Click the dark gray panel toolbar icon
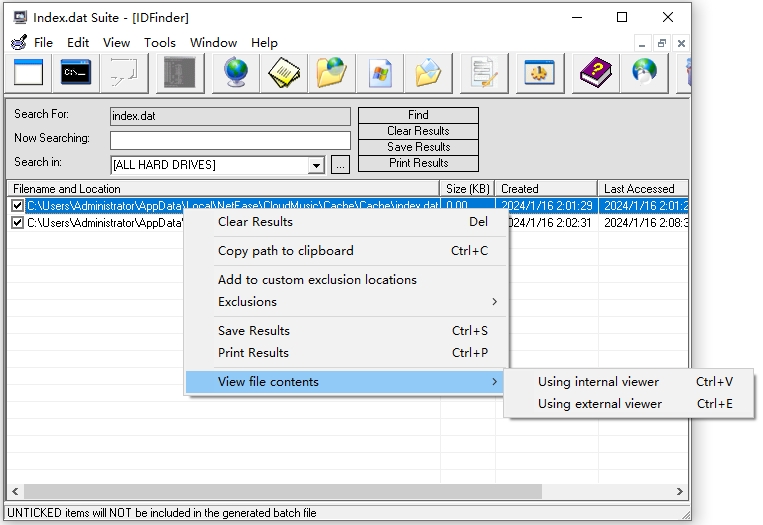This screenshot has height=525, width=763. point(180,73)
